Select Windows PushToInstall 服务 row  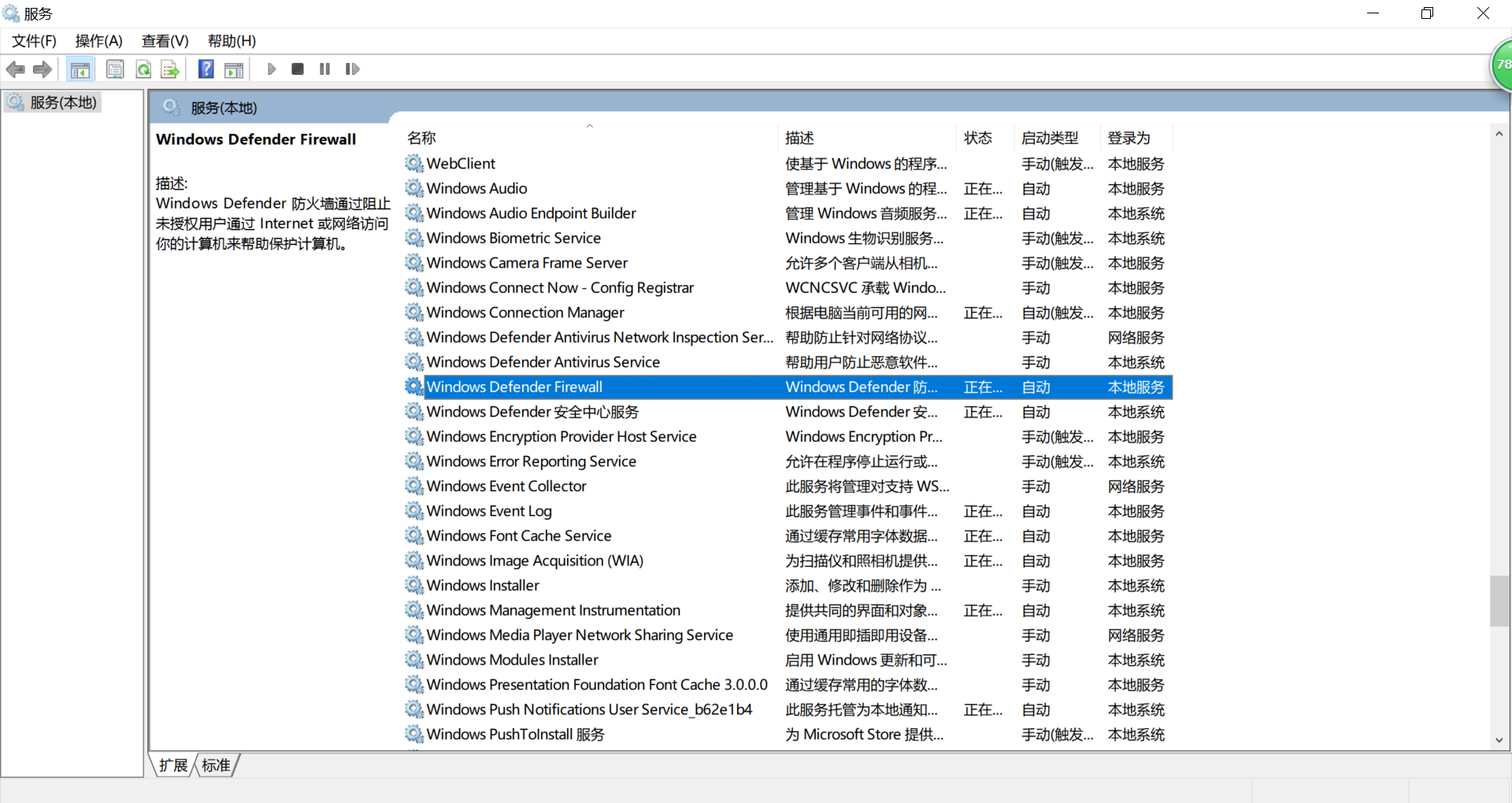tap(788, 734)
